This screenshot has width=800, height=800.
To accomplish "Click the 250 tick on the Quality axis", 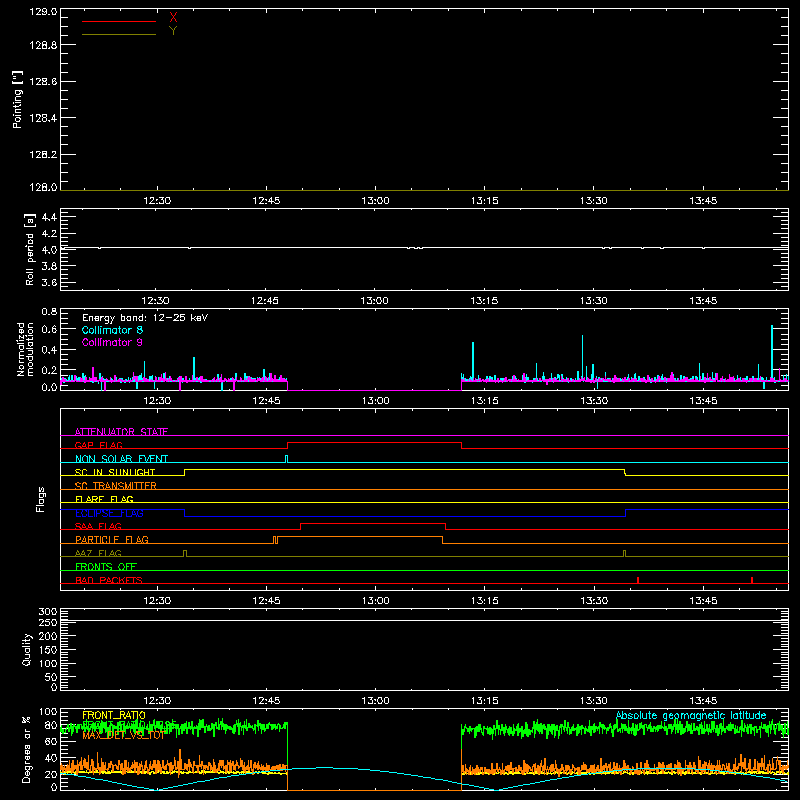I will (48, 623).
